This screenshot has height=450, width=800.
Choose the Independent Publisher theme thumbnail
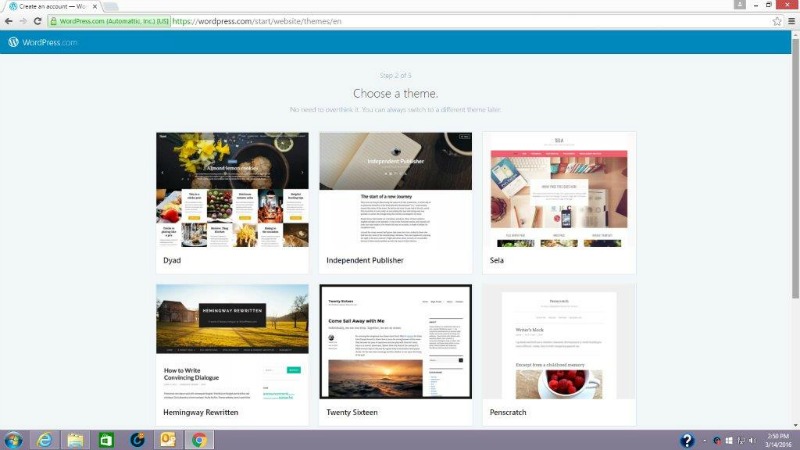[395, 190]
